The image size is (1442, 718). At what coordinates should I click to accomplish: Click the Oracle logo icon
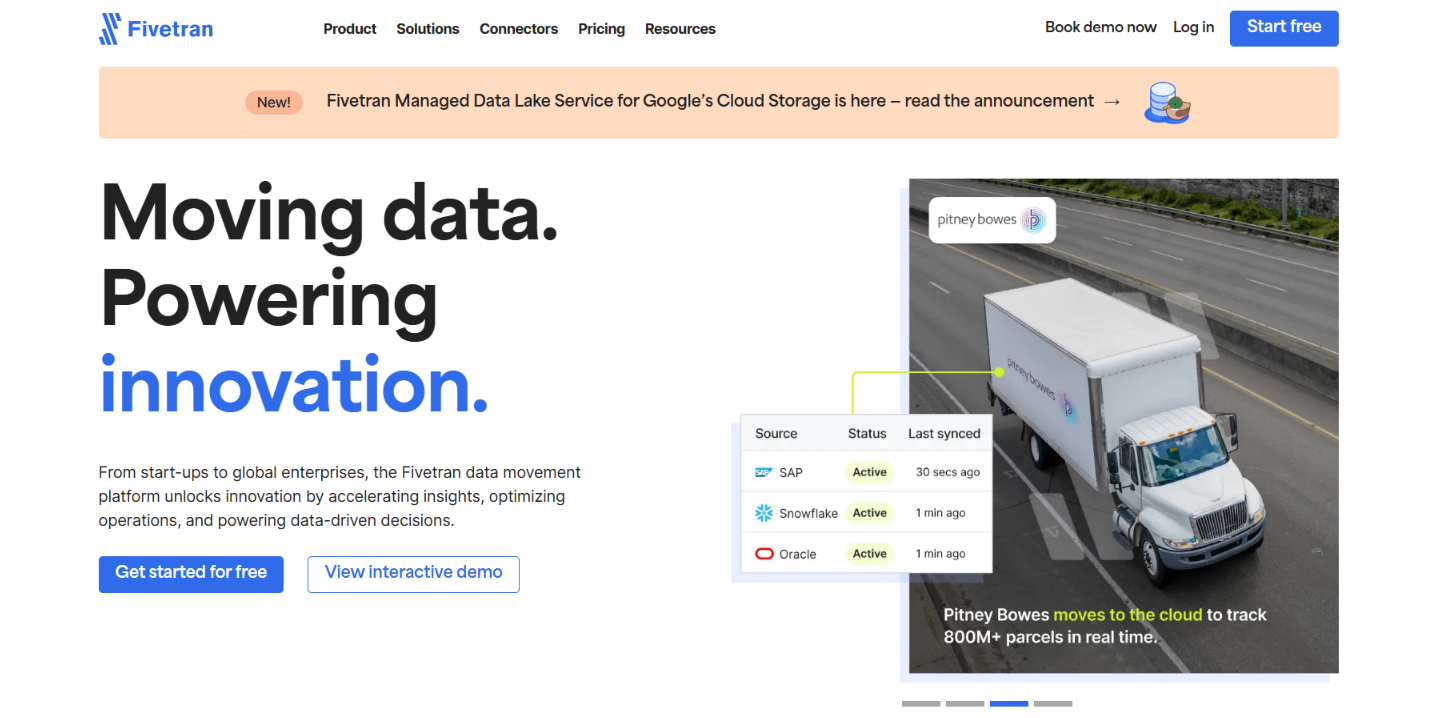[764, 554]
